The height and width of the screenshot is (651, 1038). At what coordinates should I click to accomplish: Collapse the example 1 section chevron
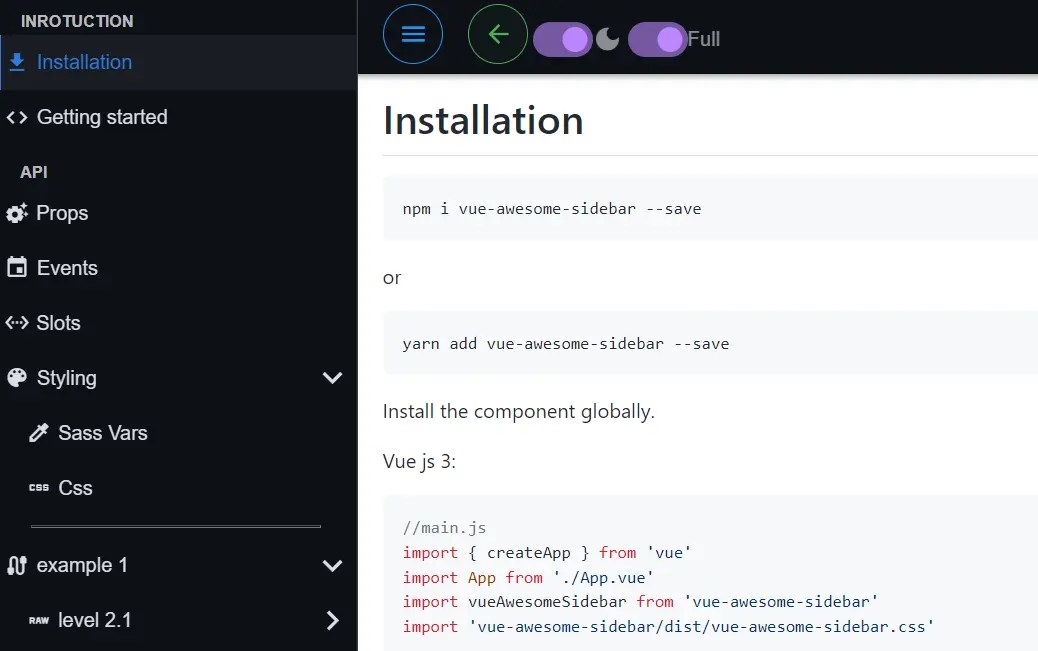click(x=331, y=565)
